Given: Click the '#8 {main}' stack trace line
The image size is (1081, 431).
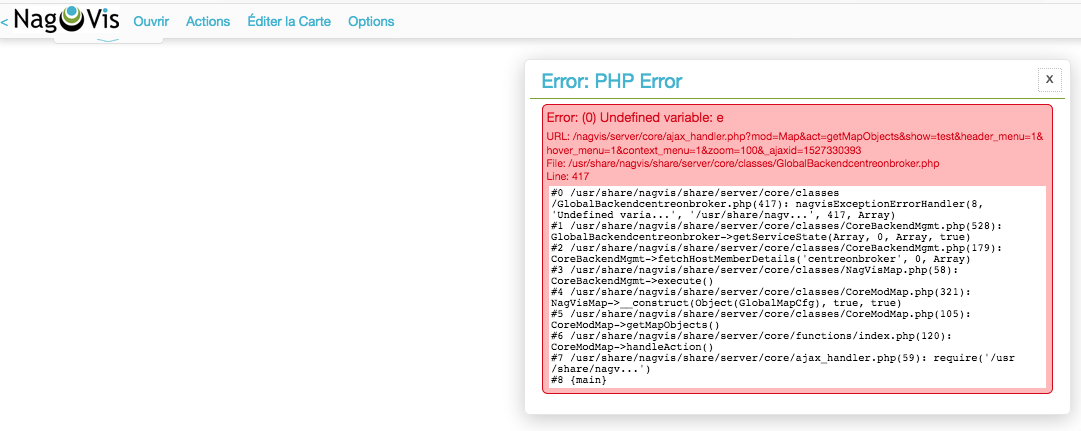Looking at the screenshot, I should click(x=578, y=380).
